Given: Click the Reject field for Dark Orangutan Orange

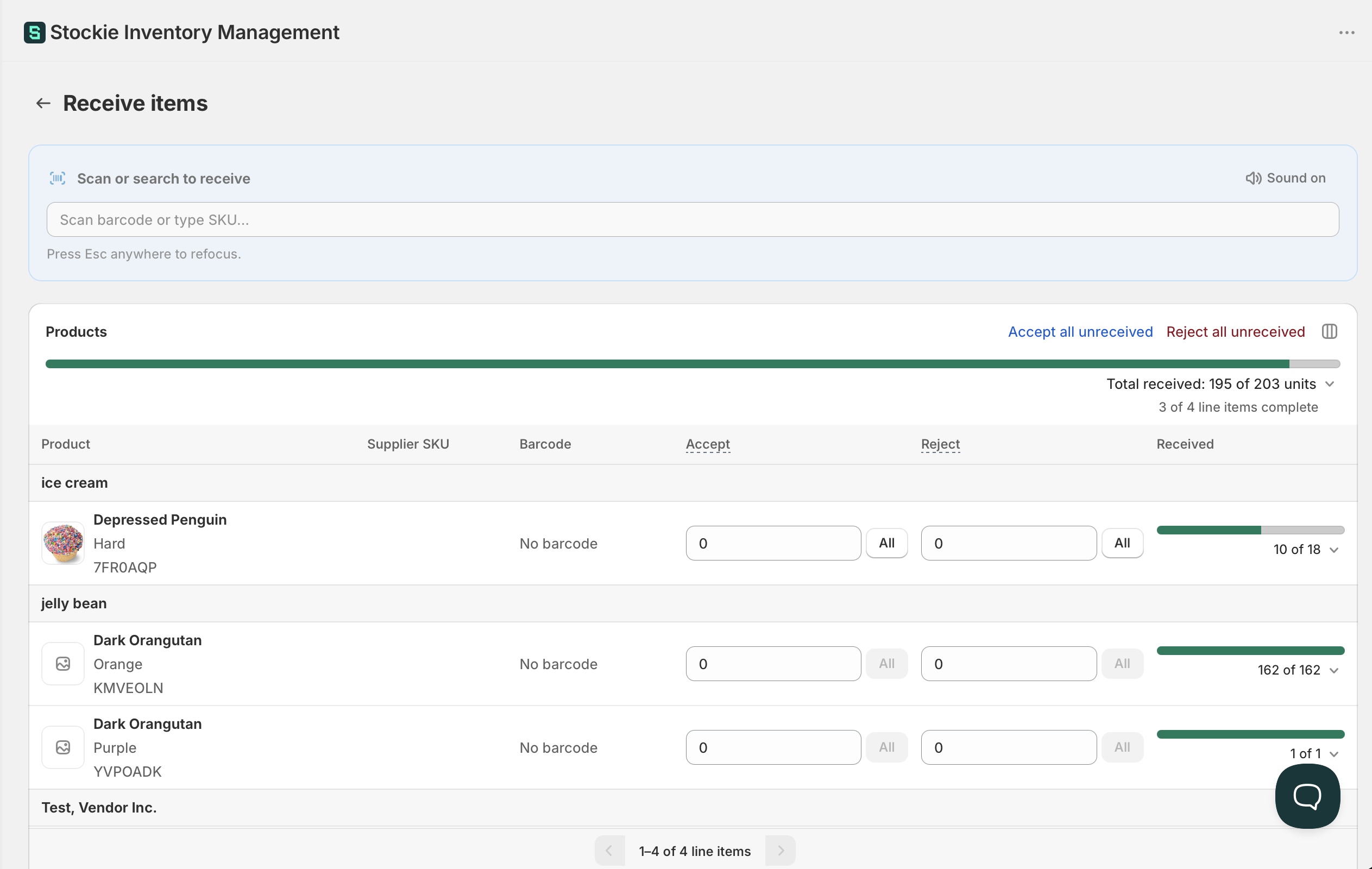Looking at the screenshot, I should (1009, 664).
